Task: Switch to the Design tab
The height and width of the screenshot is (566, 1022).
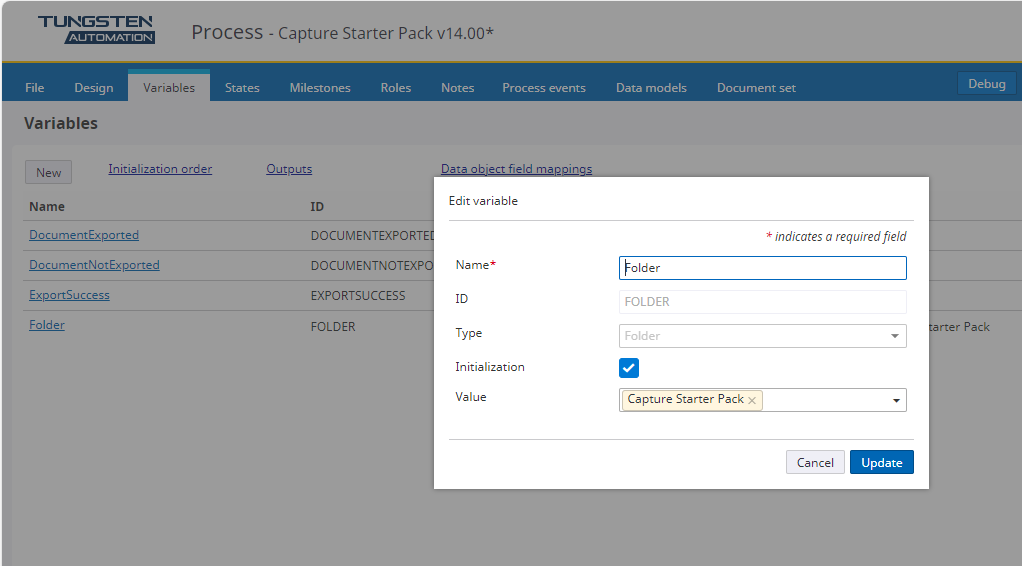Action: point(94,87)
